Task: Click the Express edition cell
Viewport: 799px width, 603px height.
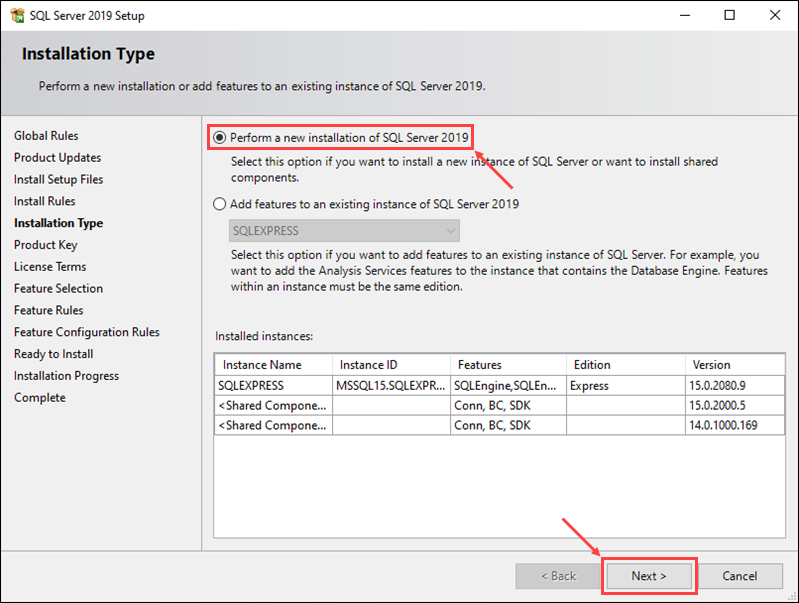Action: pos(626,386)
